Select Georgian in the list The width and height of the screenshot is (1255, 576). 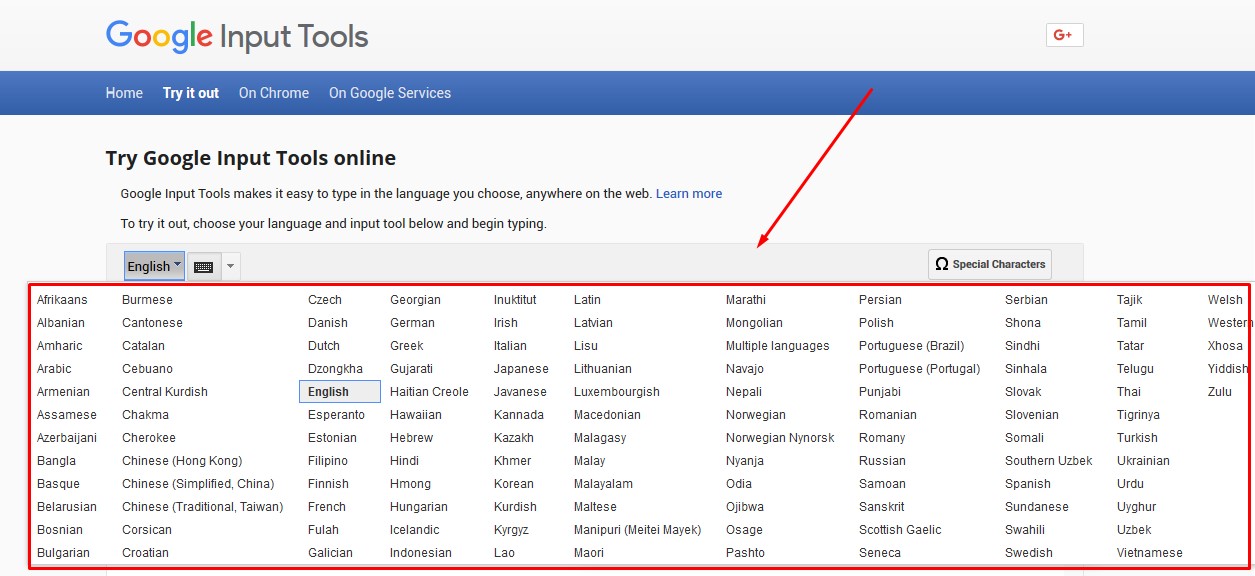pos(415,300)
